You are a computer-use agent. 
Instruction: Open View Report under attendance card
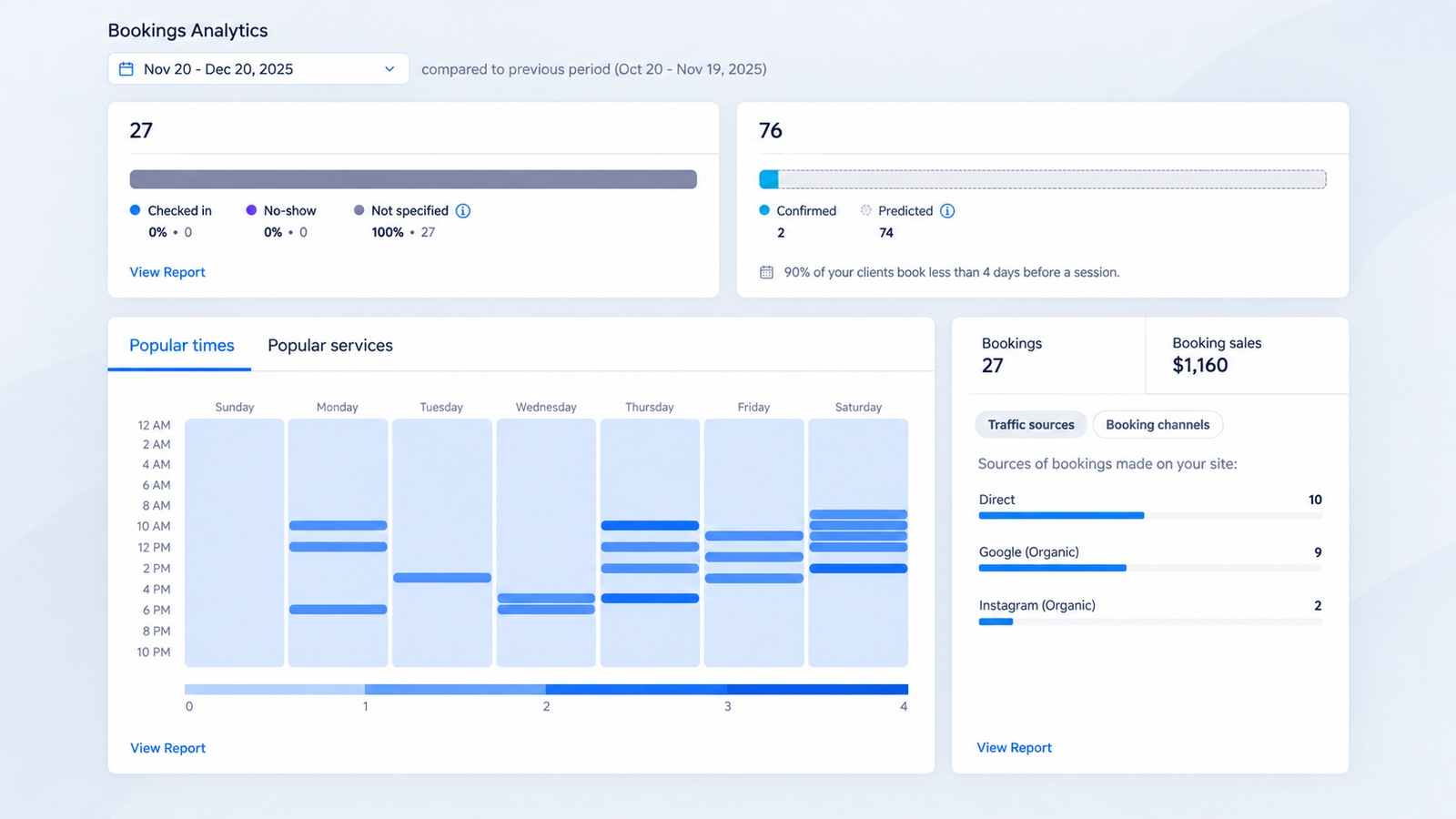tap(167, 272)
